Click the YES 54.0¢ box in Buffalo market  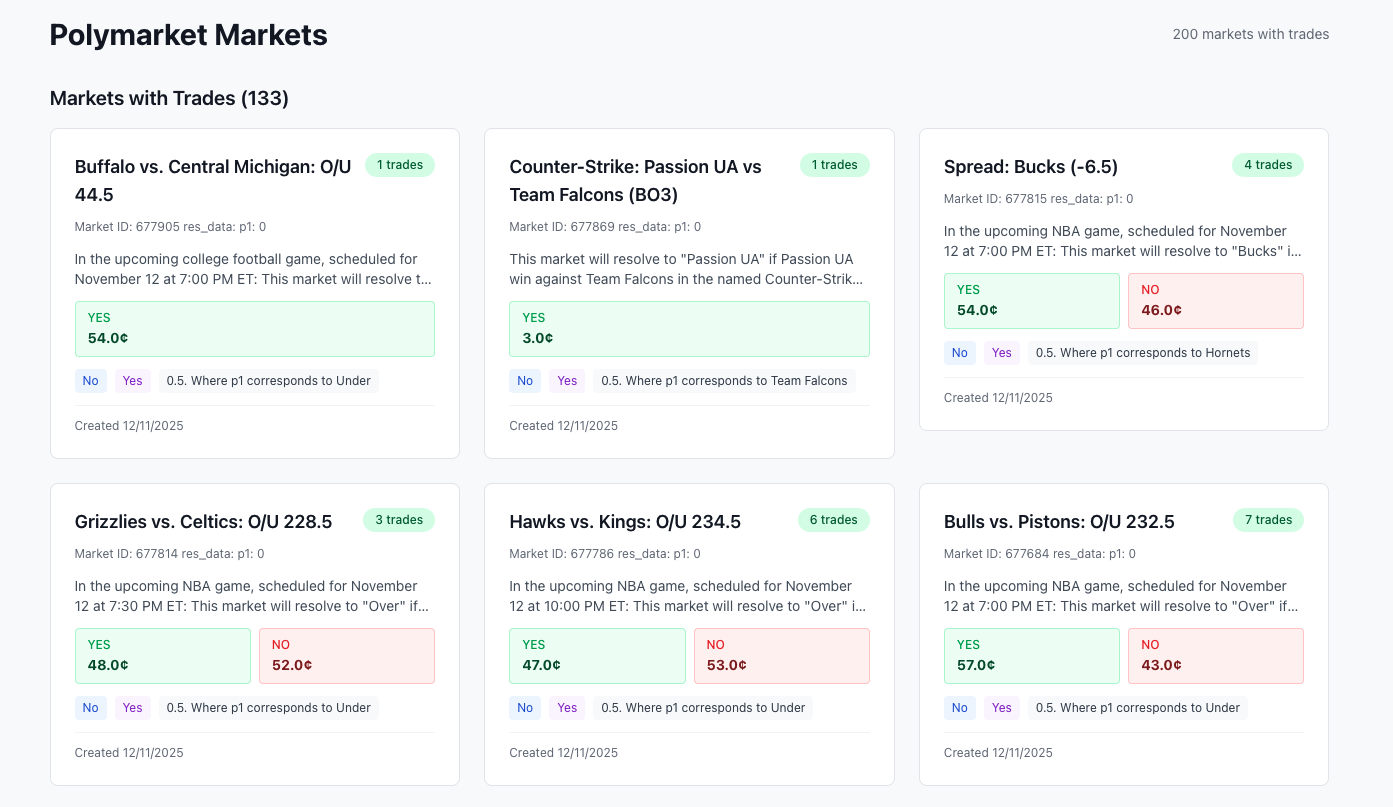click(x=254, y=329)
